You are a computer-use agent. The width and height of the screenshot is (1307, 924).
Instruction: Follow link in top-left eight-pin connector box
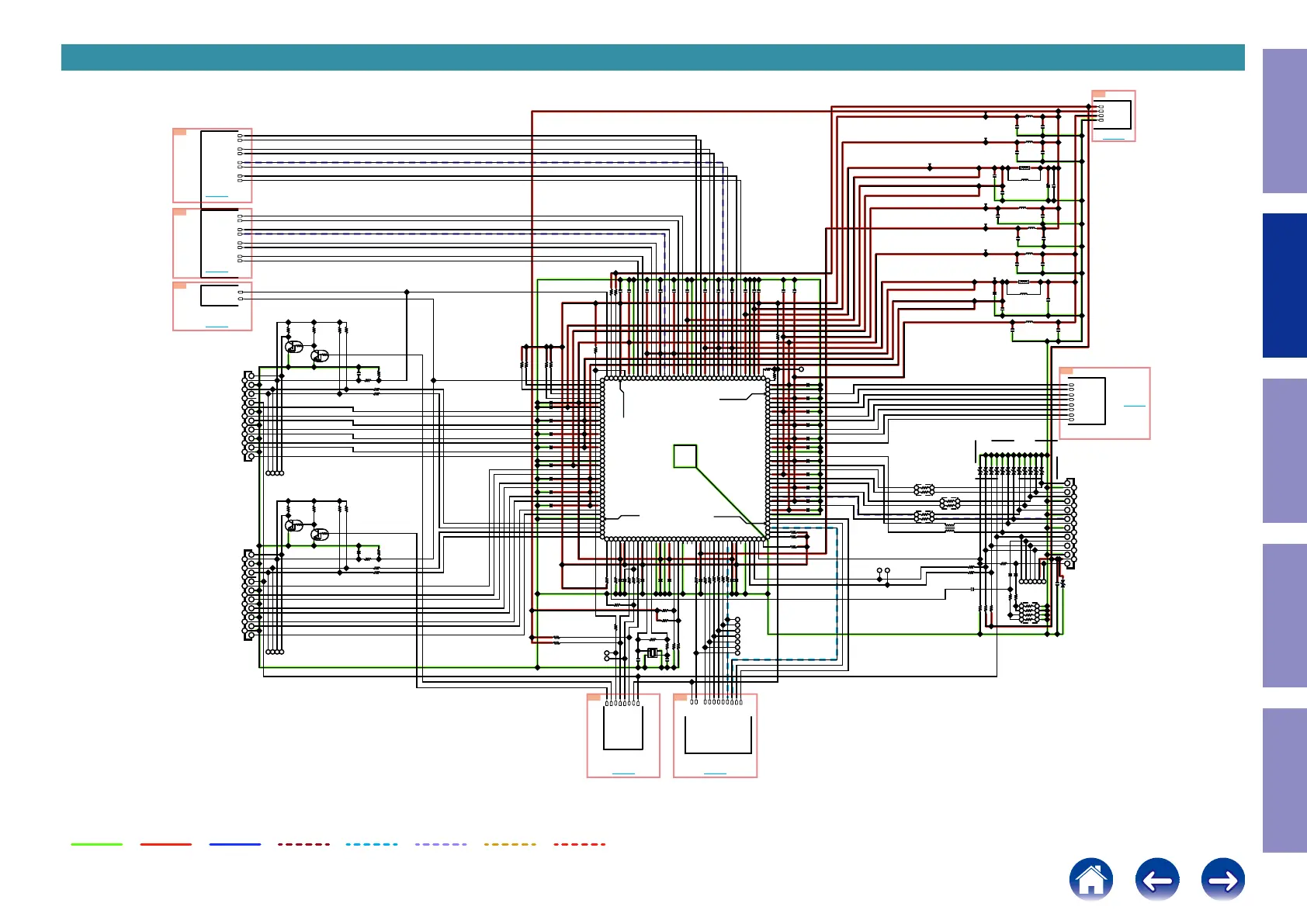[217, 196]
